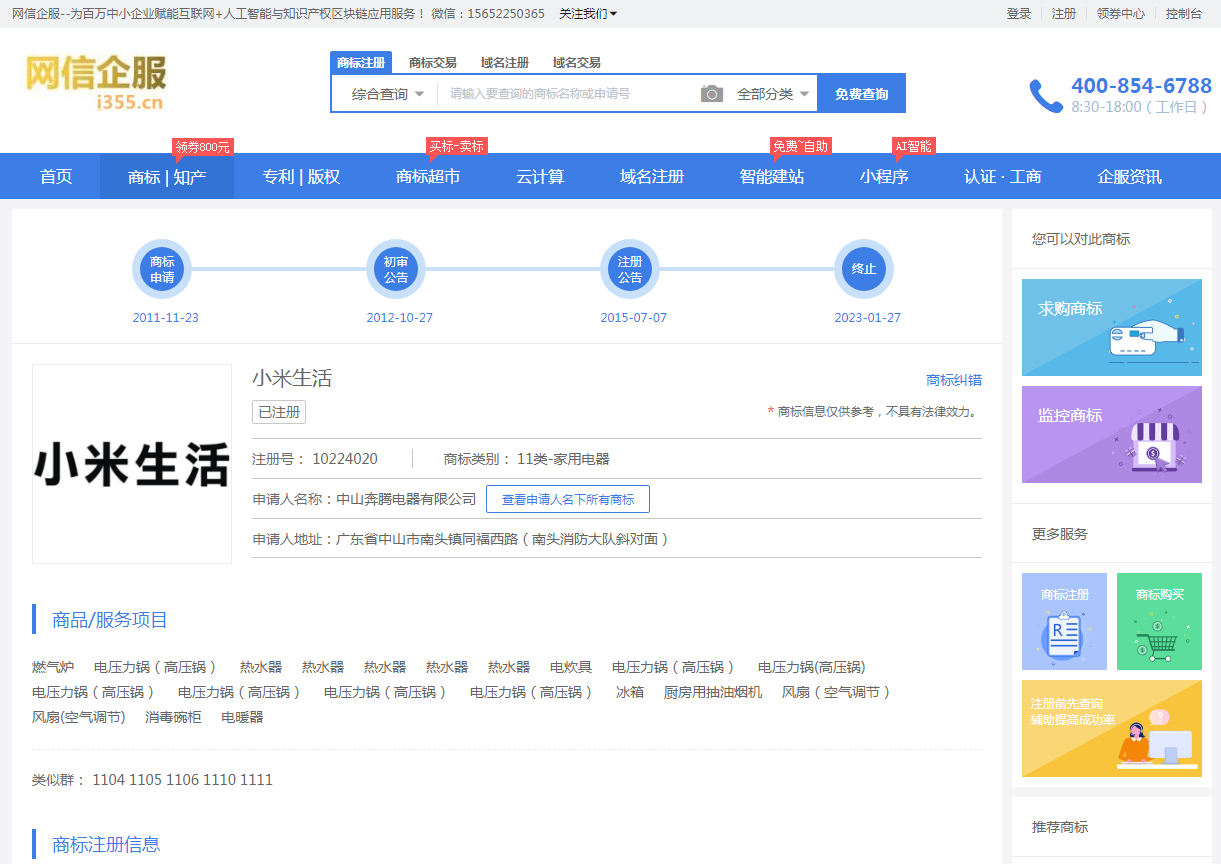Click the 初审公告 timeline circle
Image resolution: width=1221 pixels, height=864 pixels.
(396, 269)
